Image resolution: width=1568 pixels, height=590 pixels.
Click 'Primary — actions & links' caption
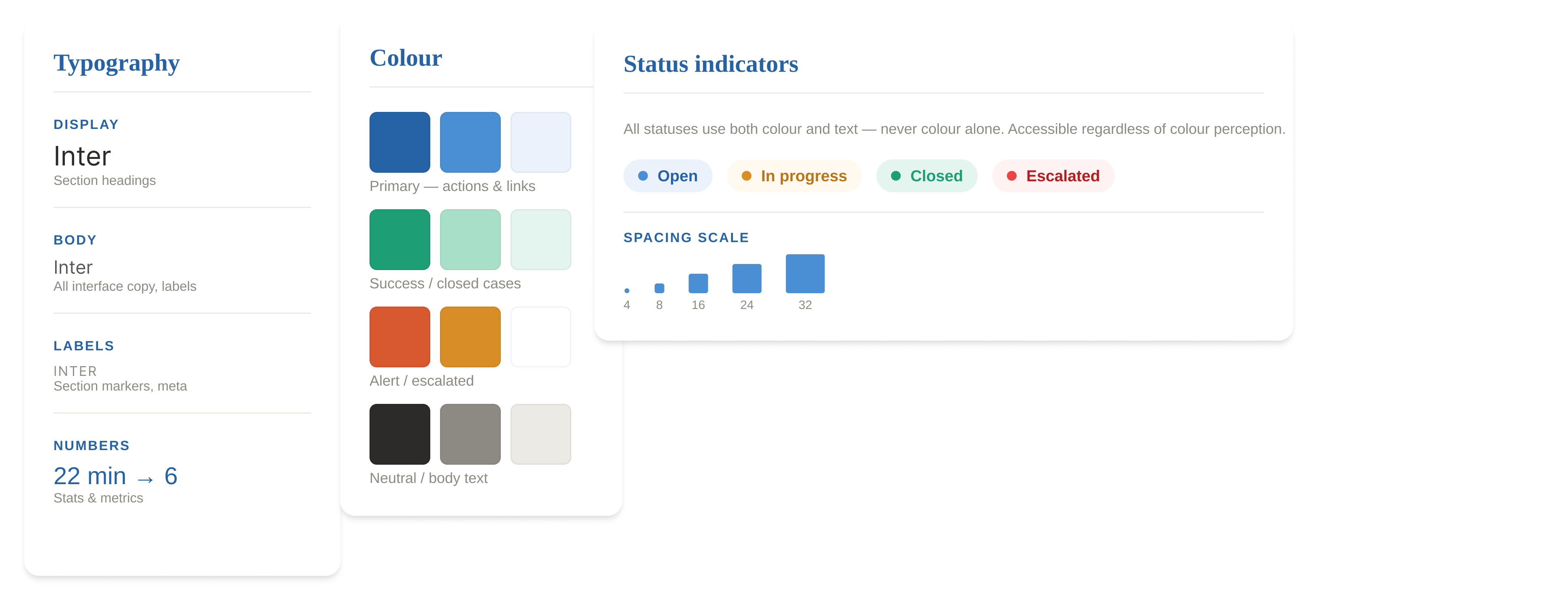click(452, 187)
